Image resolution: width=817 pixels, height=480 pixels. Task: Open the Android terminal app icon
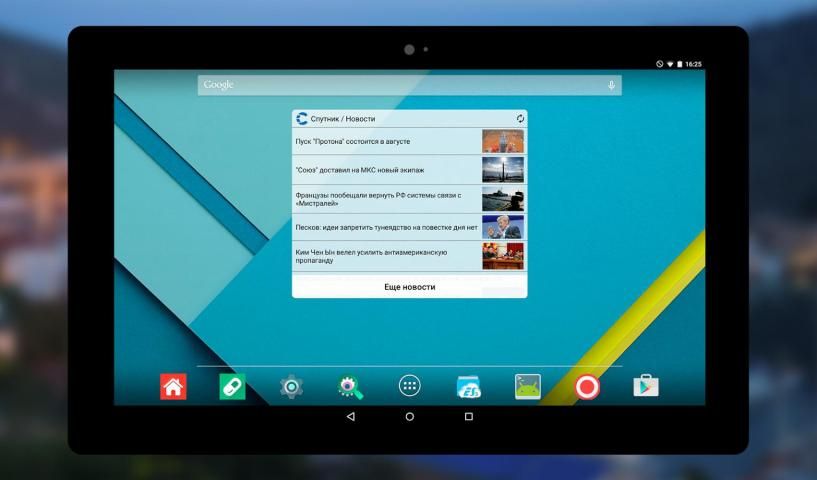pyautogui.click(x=527, y=387)
